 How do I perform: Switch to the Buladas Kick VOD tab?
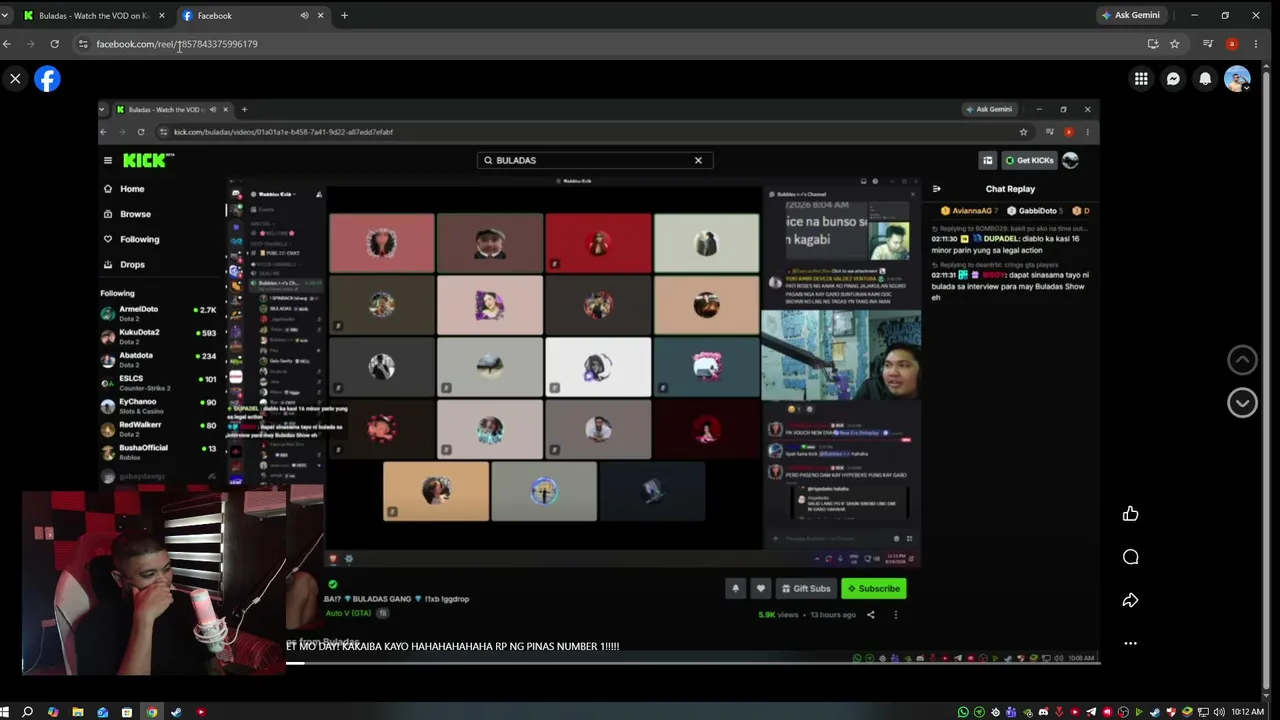pos(92,16)
